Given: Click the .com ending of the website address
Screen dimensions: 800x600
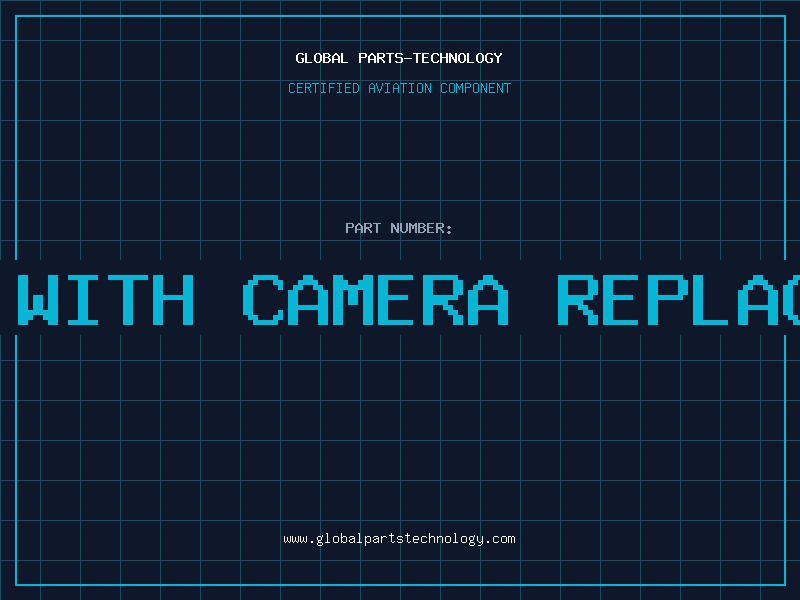Looking at the screenshot, I should tap(499, 539).
